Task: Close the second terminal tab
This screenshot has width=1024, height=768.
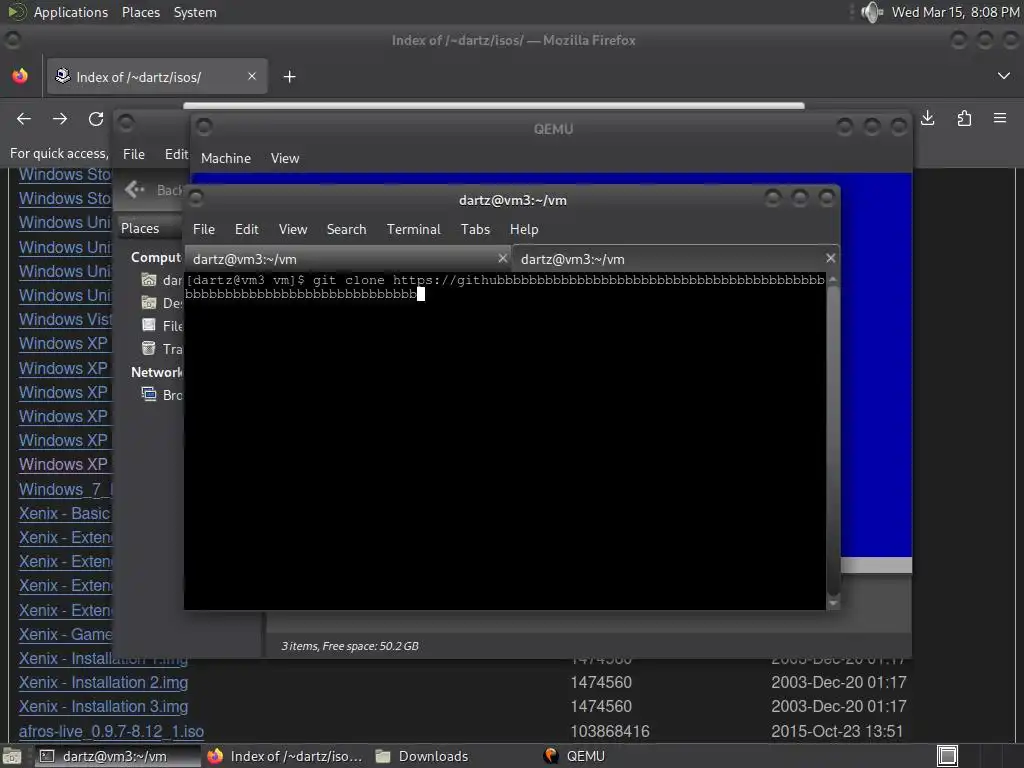Action: click(x=831, y=259)
